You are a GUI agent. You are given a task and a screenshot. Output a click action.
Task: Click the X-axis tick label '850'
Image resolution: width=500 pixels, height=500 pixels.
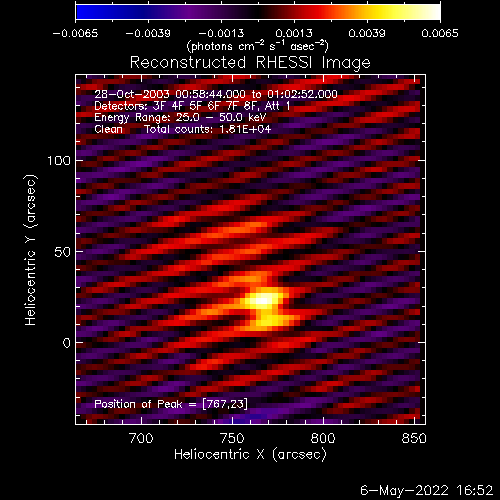click(414, 438)
